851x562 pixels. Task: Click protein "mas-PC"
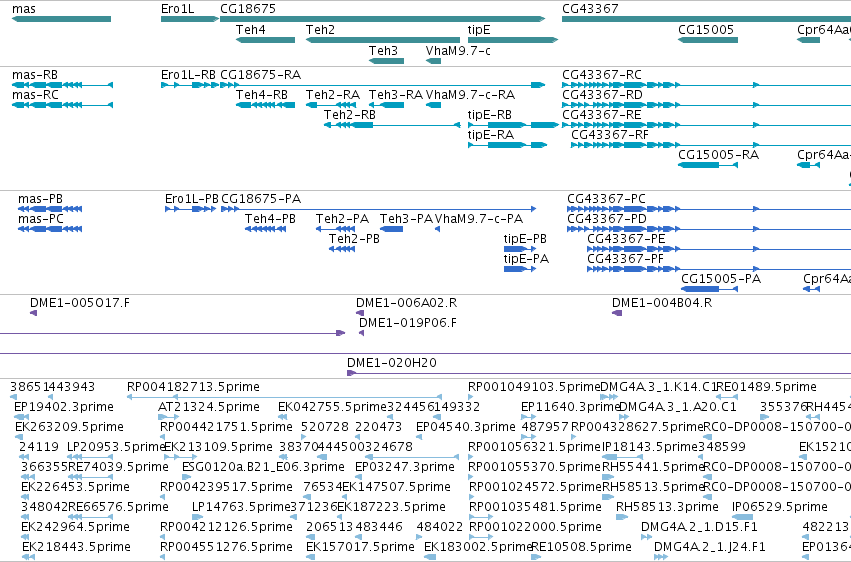[x=41, y=219]
